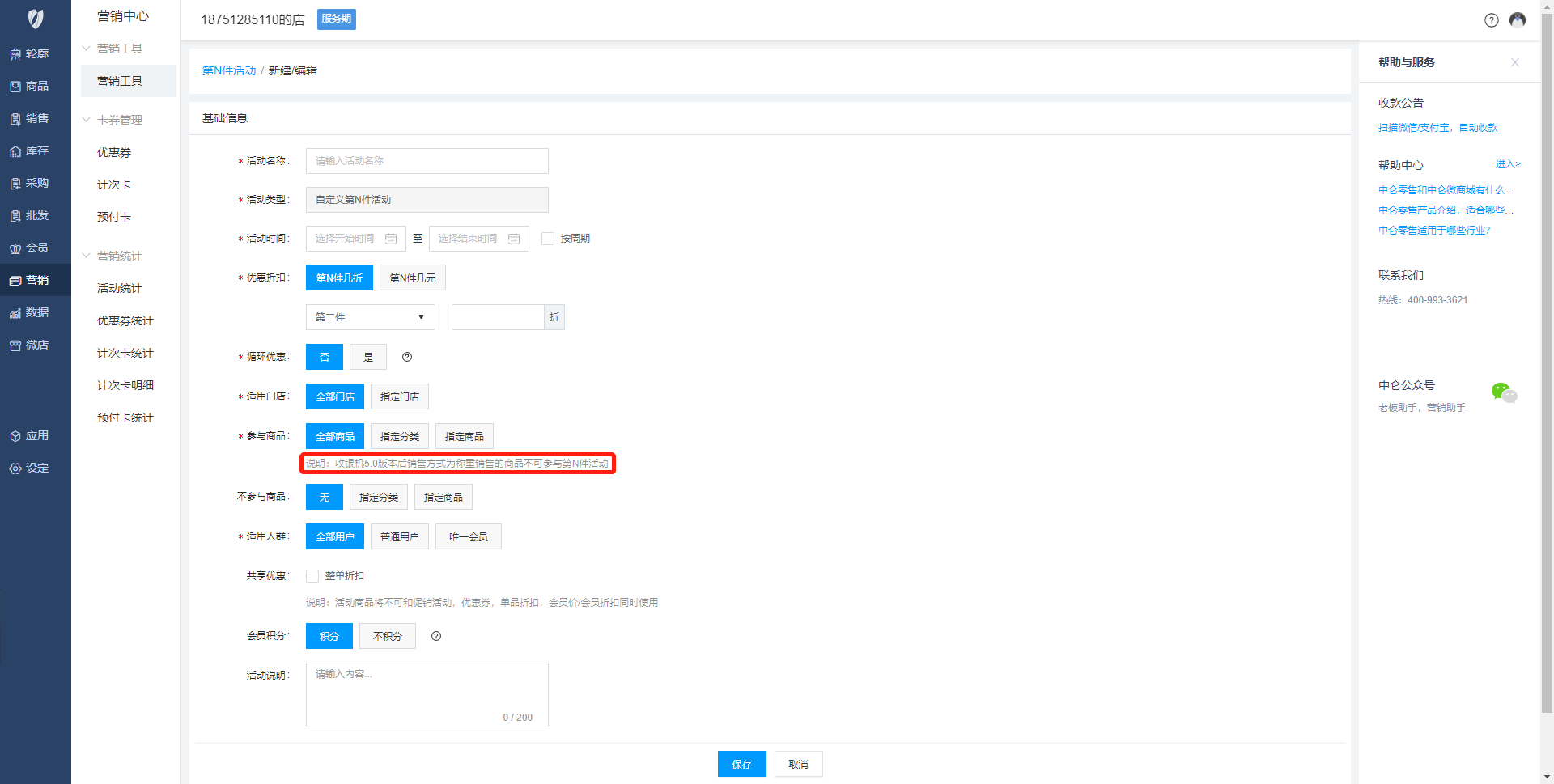Open the 第二件 dropdown
The width and height of the screenshot is (1554, 784).
coord(370,317)
